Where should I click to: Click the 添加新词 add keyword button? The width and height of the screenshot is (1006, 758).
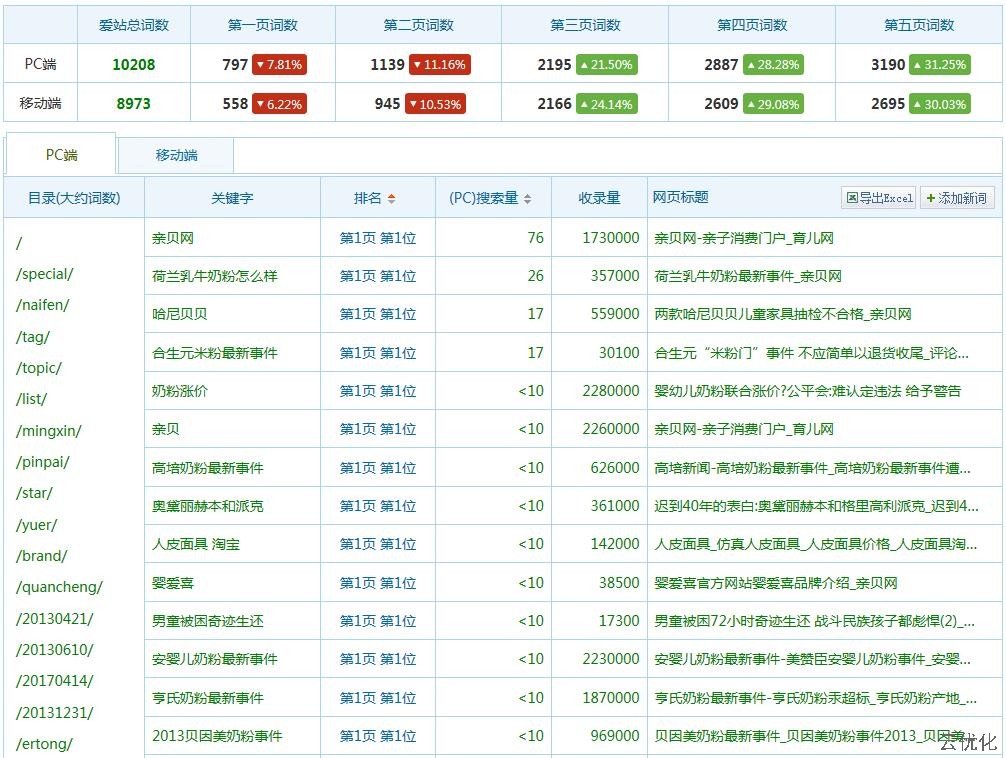957,198
